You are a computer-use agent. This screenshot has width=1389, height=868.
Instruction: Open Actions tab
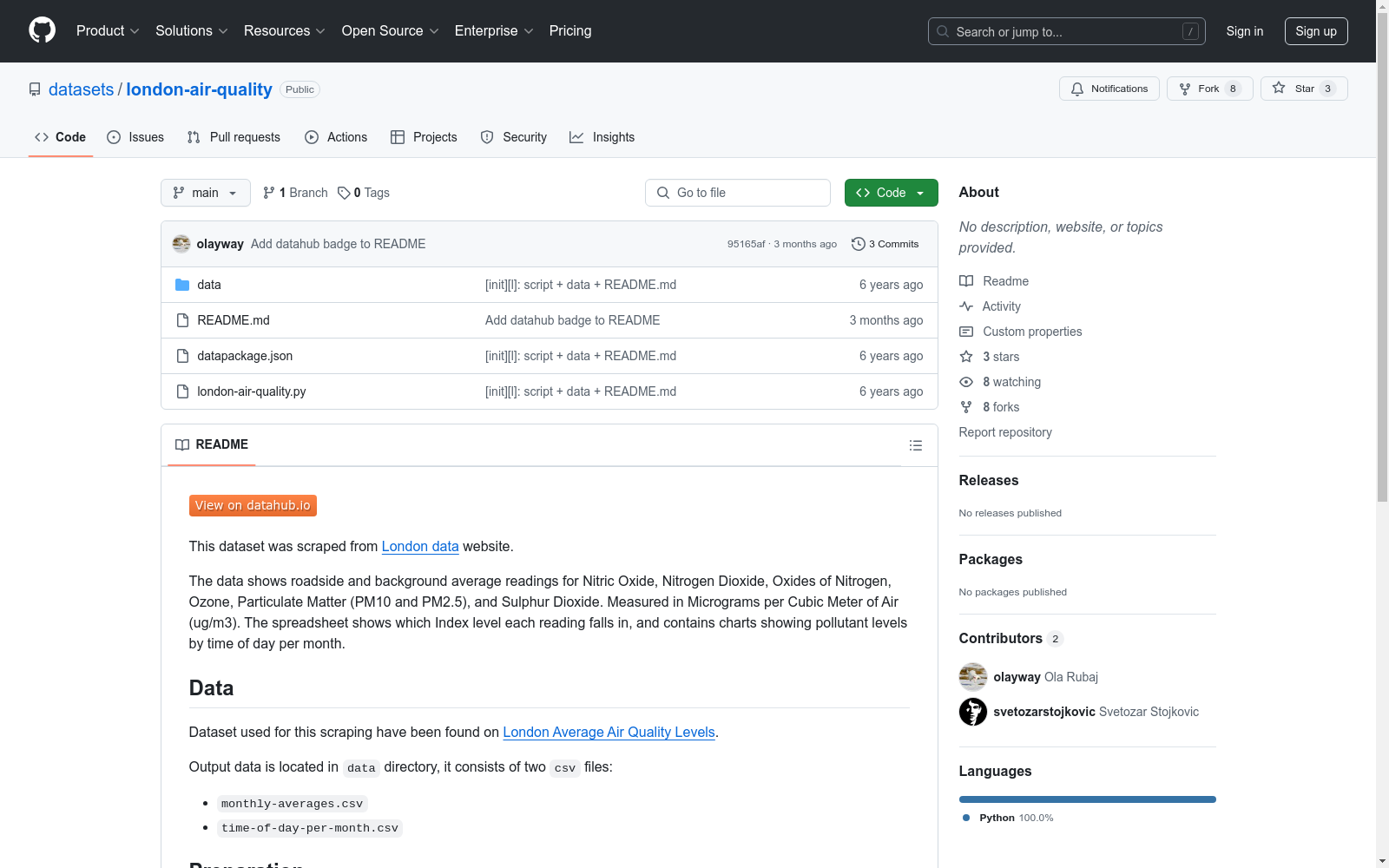tap(336, 137)
